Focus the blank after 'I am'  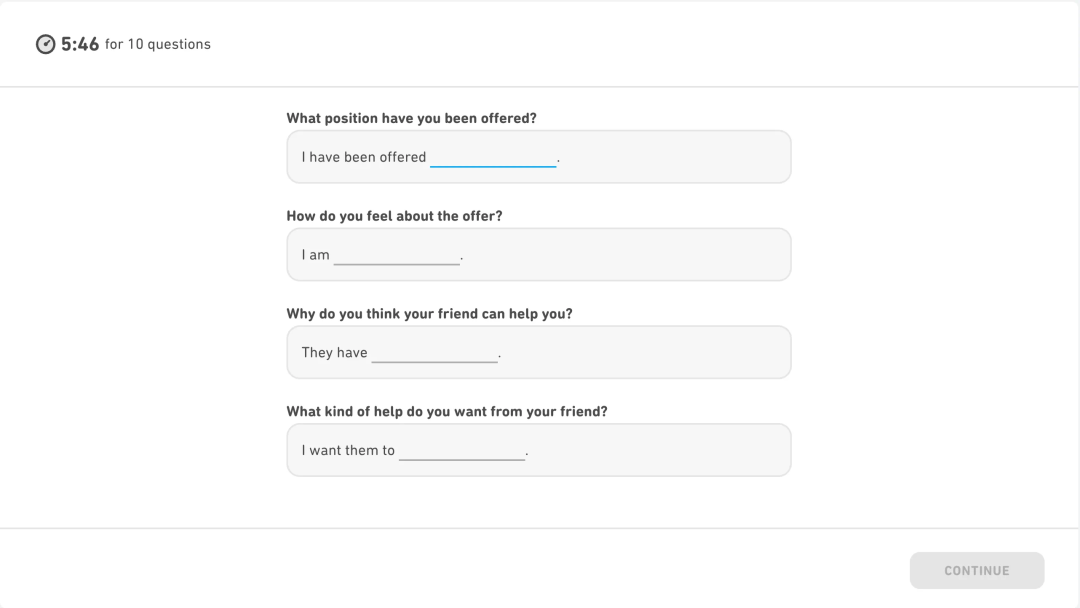tap(397, 255)
